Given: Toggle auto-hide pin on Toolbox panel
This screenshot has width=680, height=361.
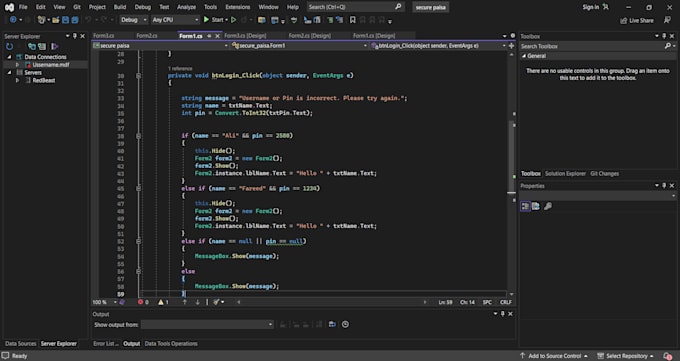Looking at the screenshot, I should pyautogui.click(x=664, y=36).
